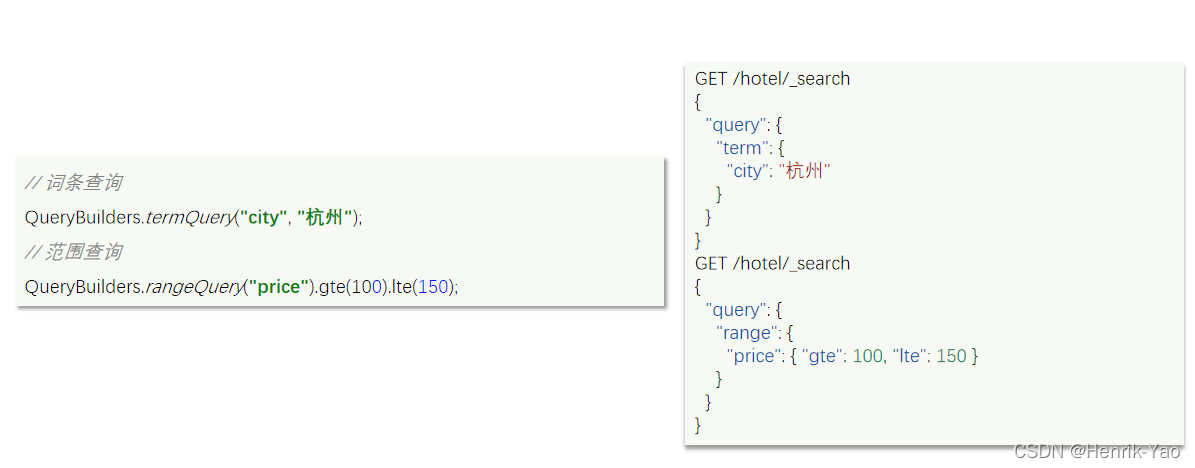Click the second GET /hotel/_search line
Screen dimensions: 1195x468
(x=772, y=264)
